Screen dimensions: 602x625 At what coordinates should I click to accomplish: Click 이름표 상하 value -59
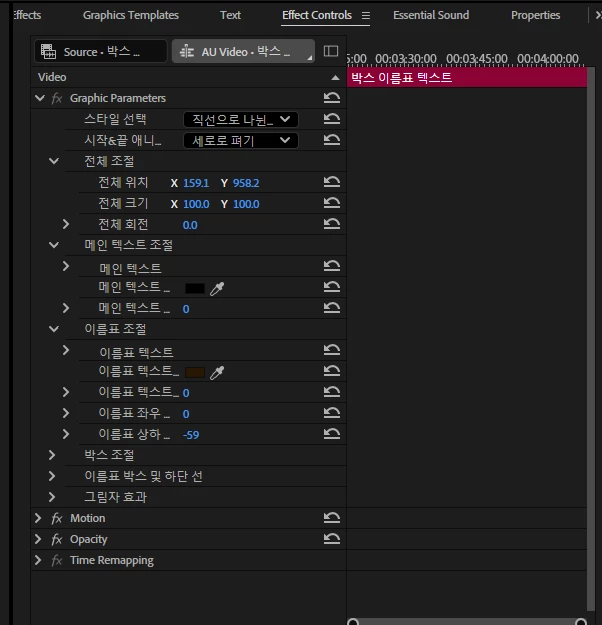[191, 435]
